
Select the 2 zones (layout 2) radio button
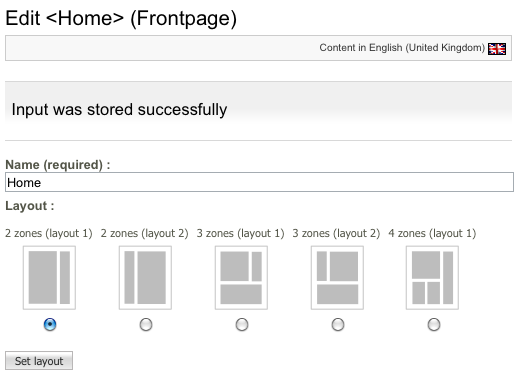(146, 324)
